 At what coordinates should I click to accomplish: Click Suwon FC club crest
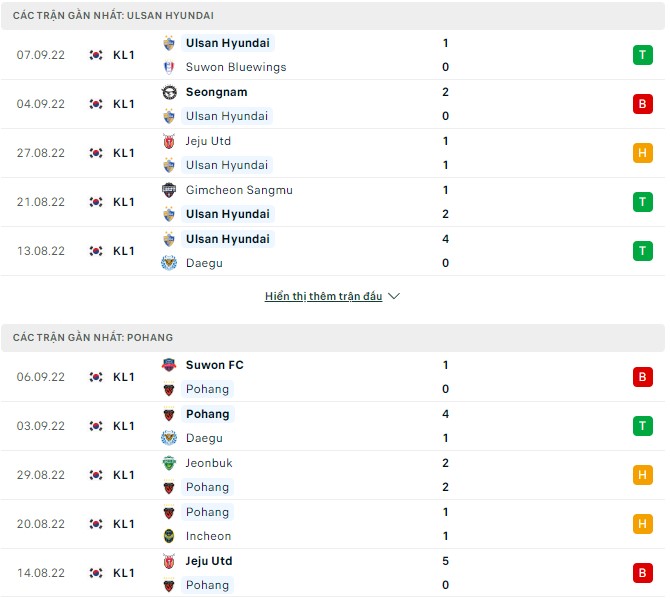click(168, 365)
